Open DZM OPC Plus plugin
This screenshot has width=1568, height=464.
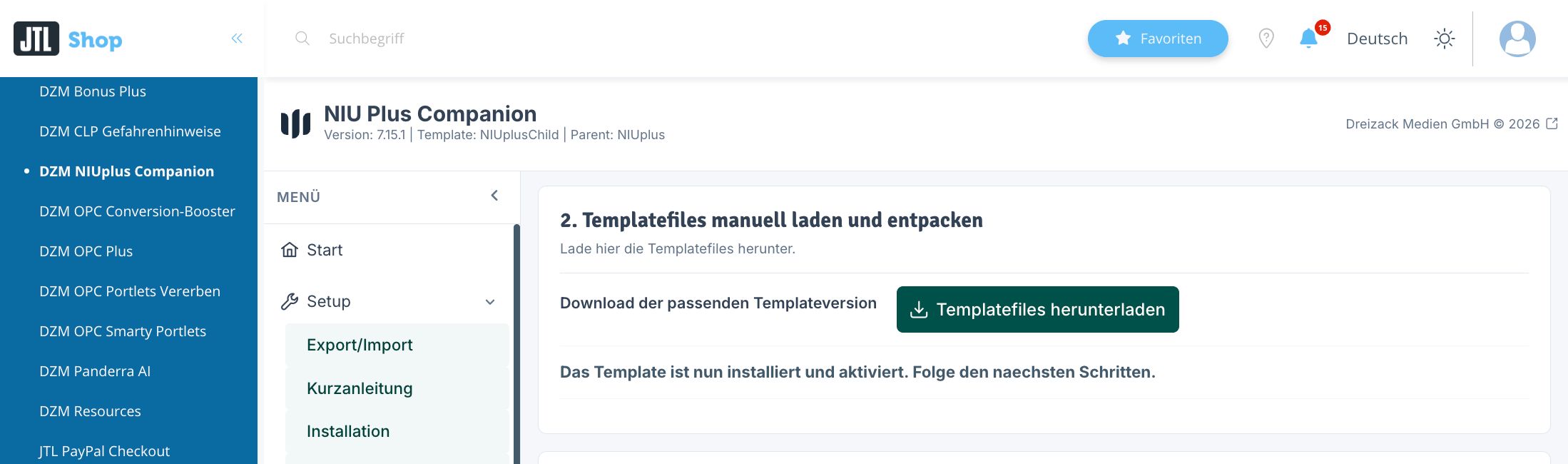click(86, 251)
